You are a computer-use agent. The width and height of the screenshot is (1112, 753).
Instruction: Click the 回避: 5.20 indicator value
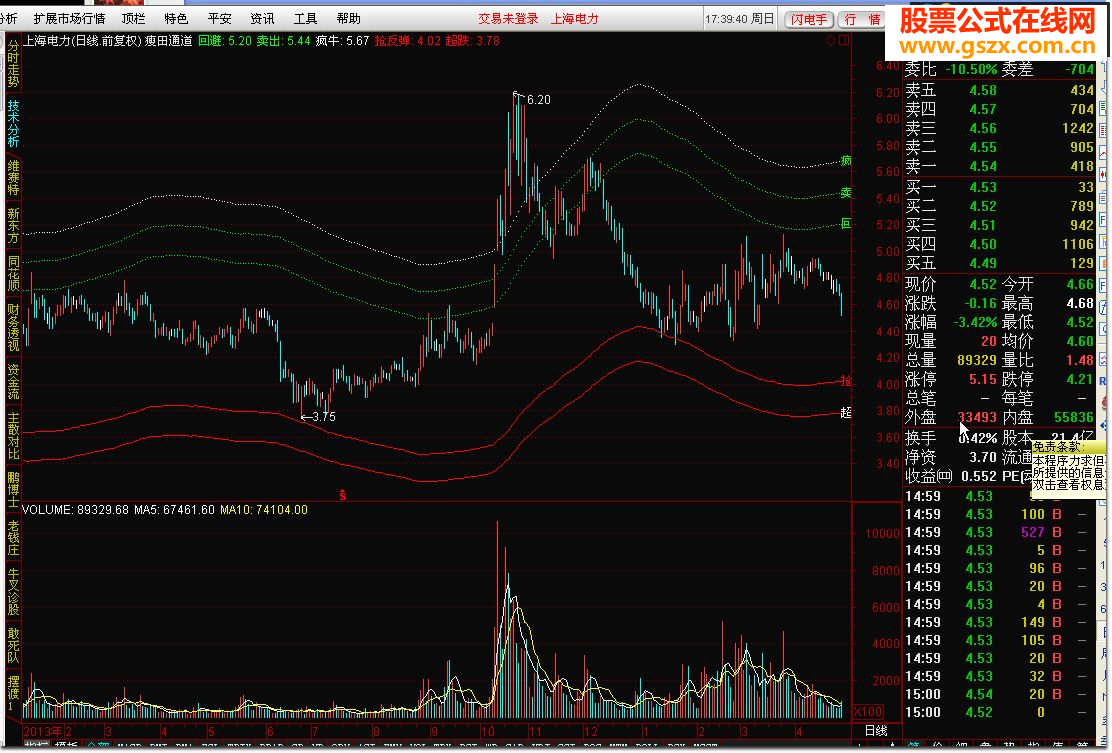coord(224,41)
